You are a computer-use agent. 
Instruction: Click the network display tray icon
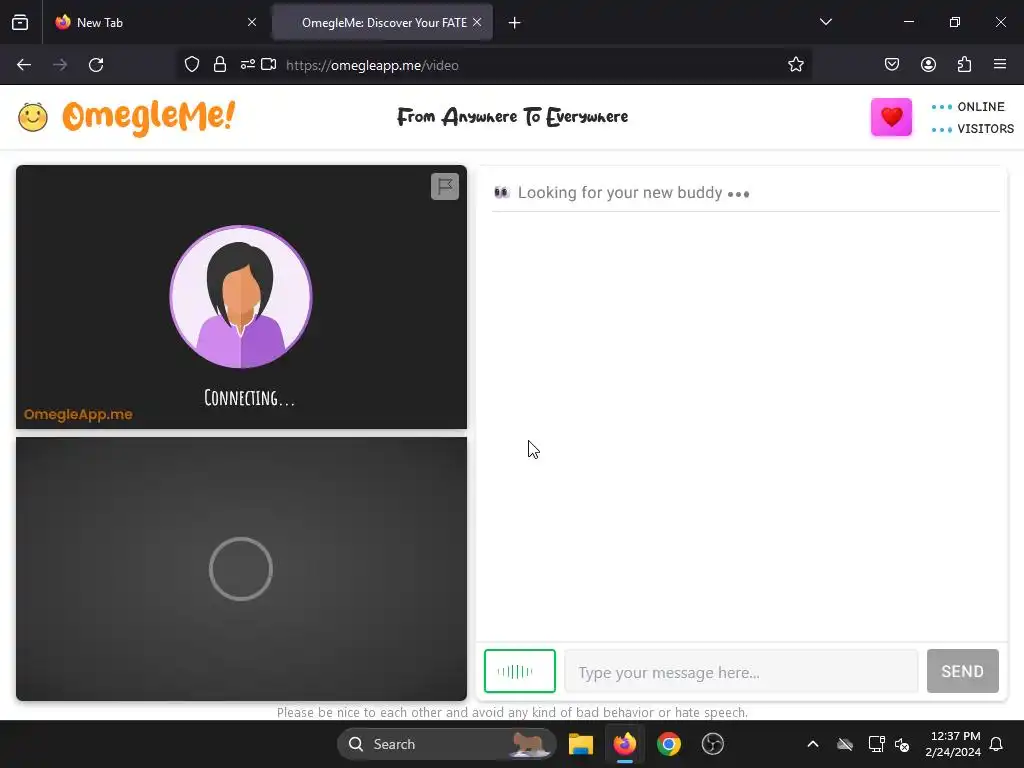click(876, 744)
